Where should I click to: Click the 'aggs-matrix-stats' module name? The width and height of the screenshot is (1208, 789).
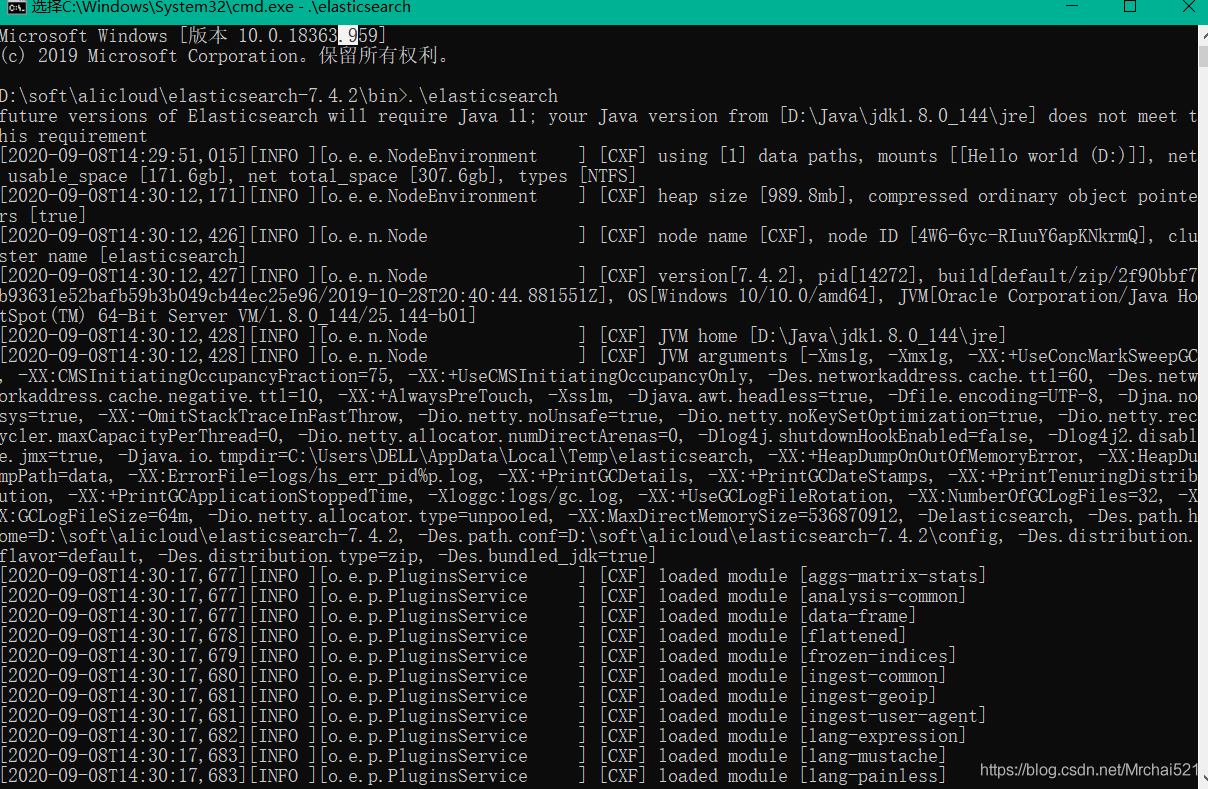pyautogui.click(x=893, y=576)
